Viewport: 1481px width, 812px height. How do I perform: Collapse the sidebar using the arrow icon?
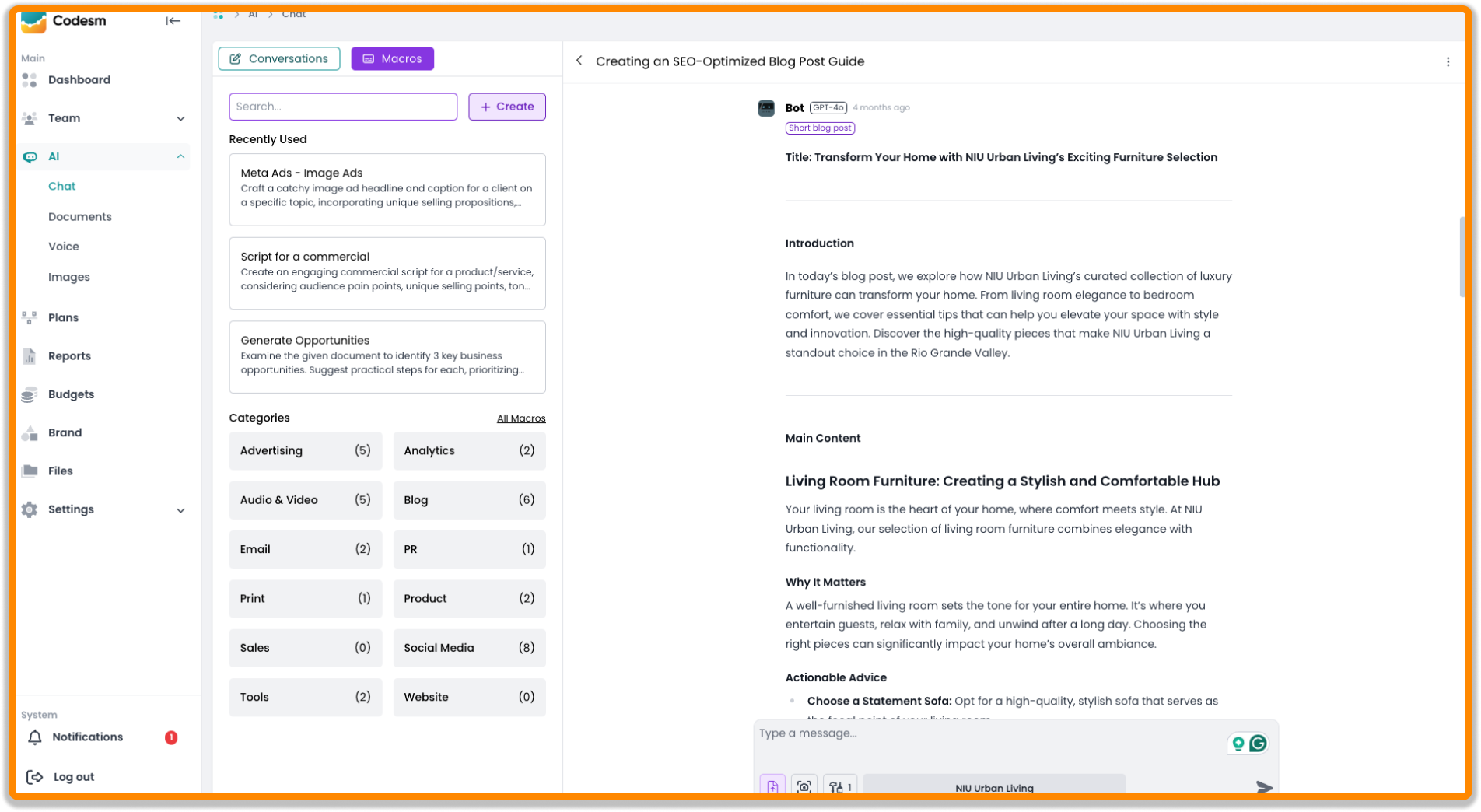tap(173, 21)
